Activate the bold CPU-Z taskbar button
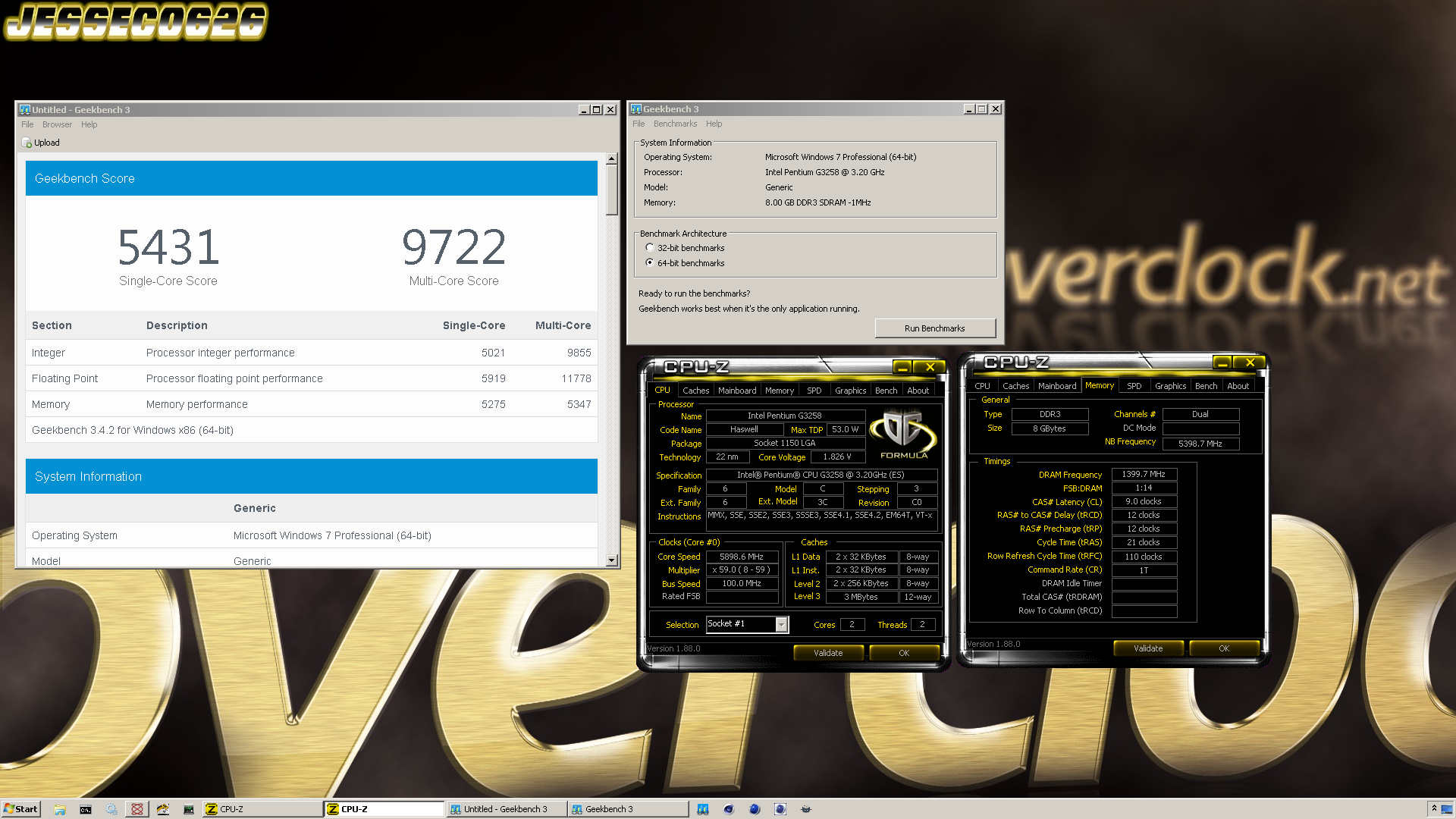1456x819 pixels. [x=384, y=809]
